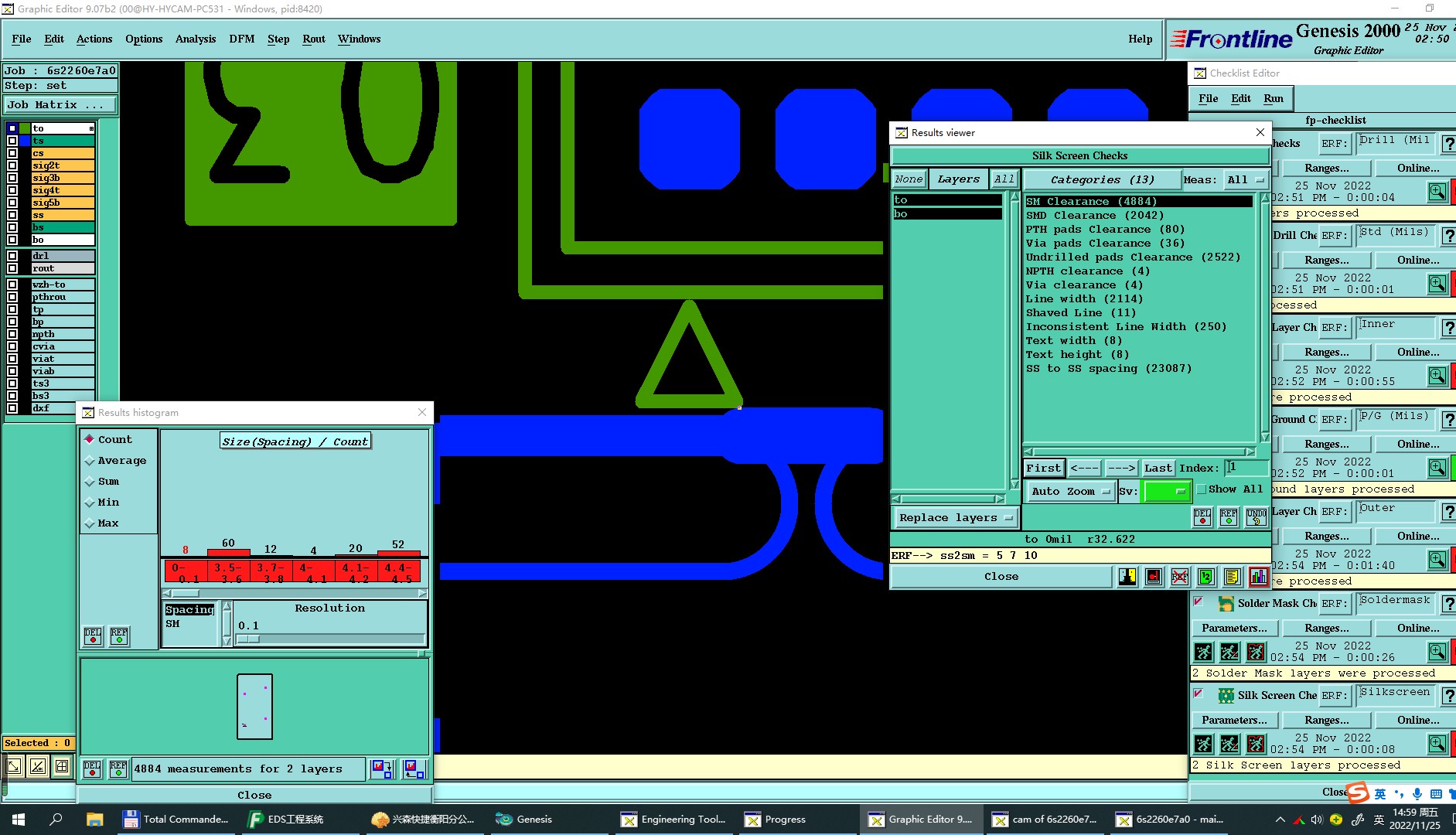Viewport: 1456px width, 835px height.
Task: Click Job Matrix ... button
Action: (x=60, y=105)
